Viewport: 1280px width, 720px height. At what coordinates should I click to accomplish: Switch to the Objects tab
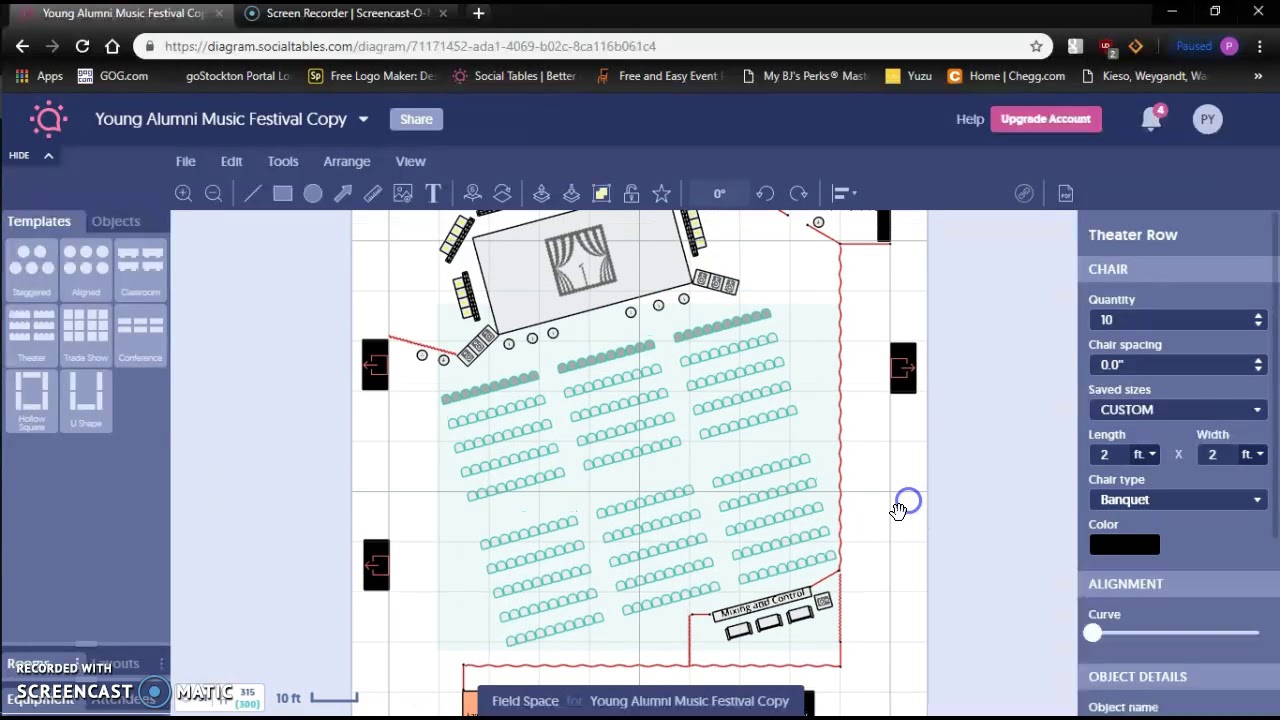(x=116, y=221)
